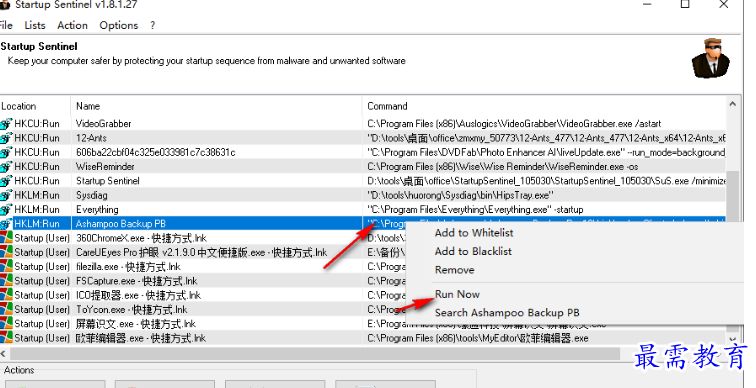Open the Action menu

click(72, 25)
